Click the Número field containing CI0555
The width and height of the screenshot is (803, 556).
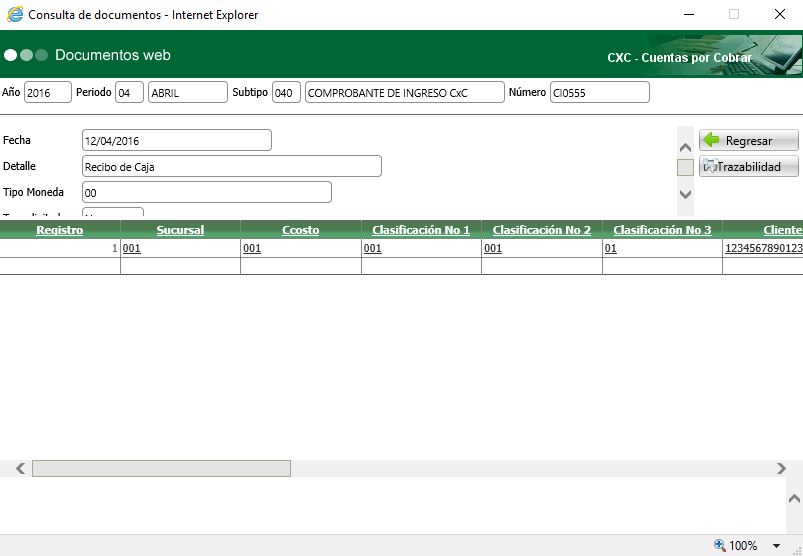pos(598,93)
